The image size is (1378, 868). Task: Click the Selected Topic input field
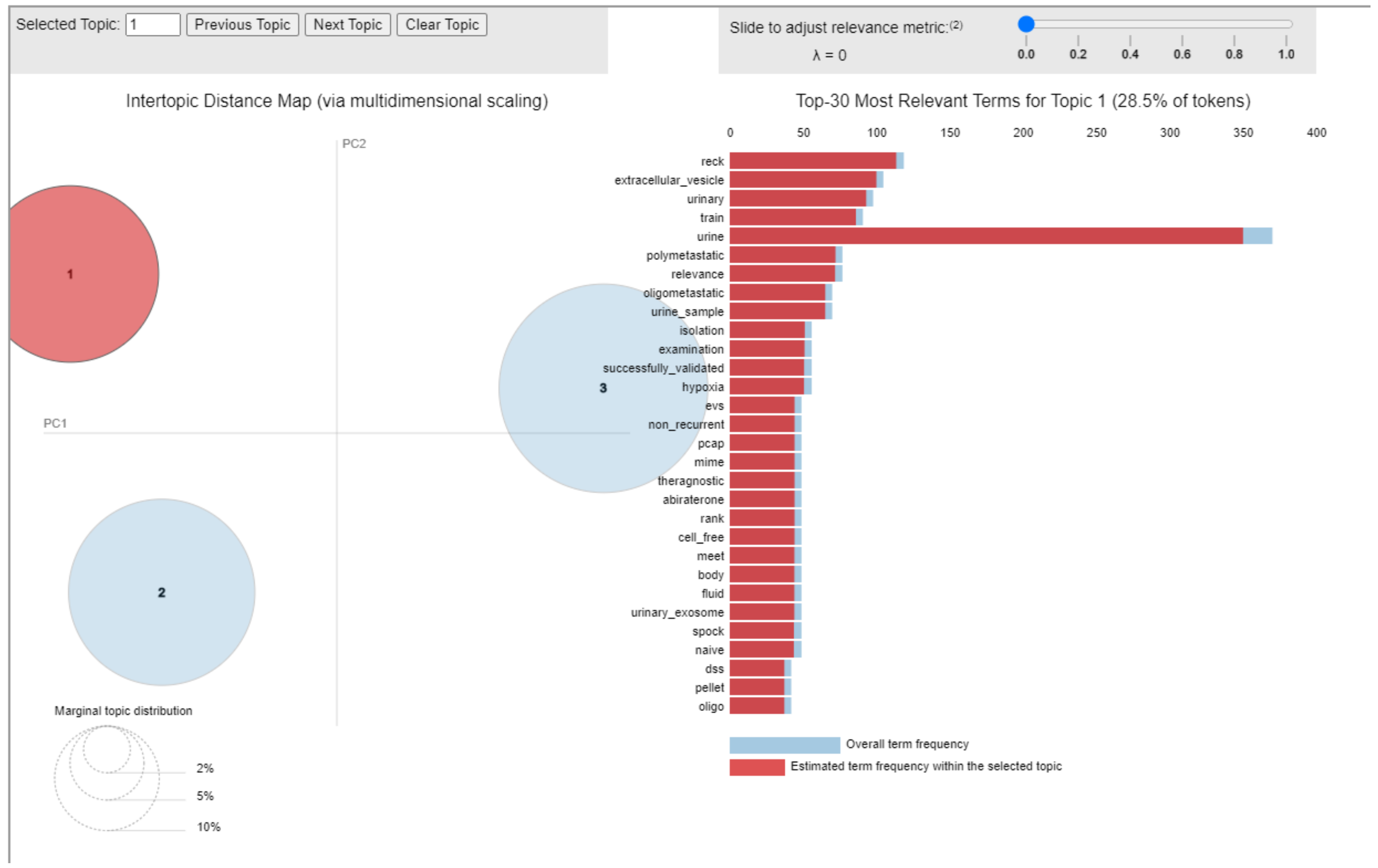(152, 25)
